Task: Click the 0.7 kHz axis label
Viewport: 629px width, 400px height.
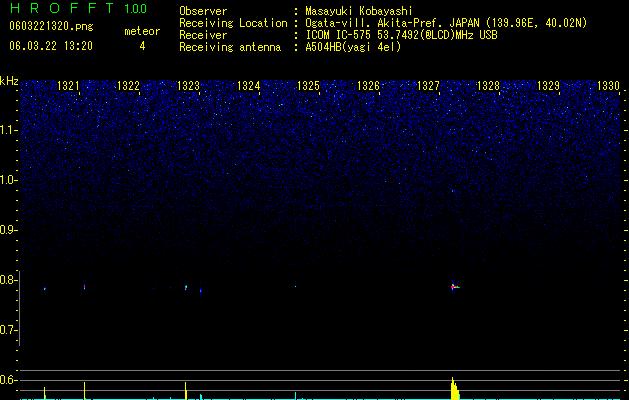Action: coord(9,331)
